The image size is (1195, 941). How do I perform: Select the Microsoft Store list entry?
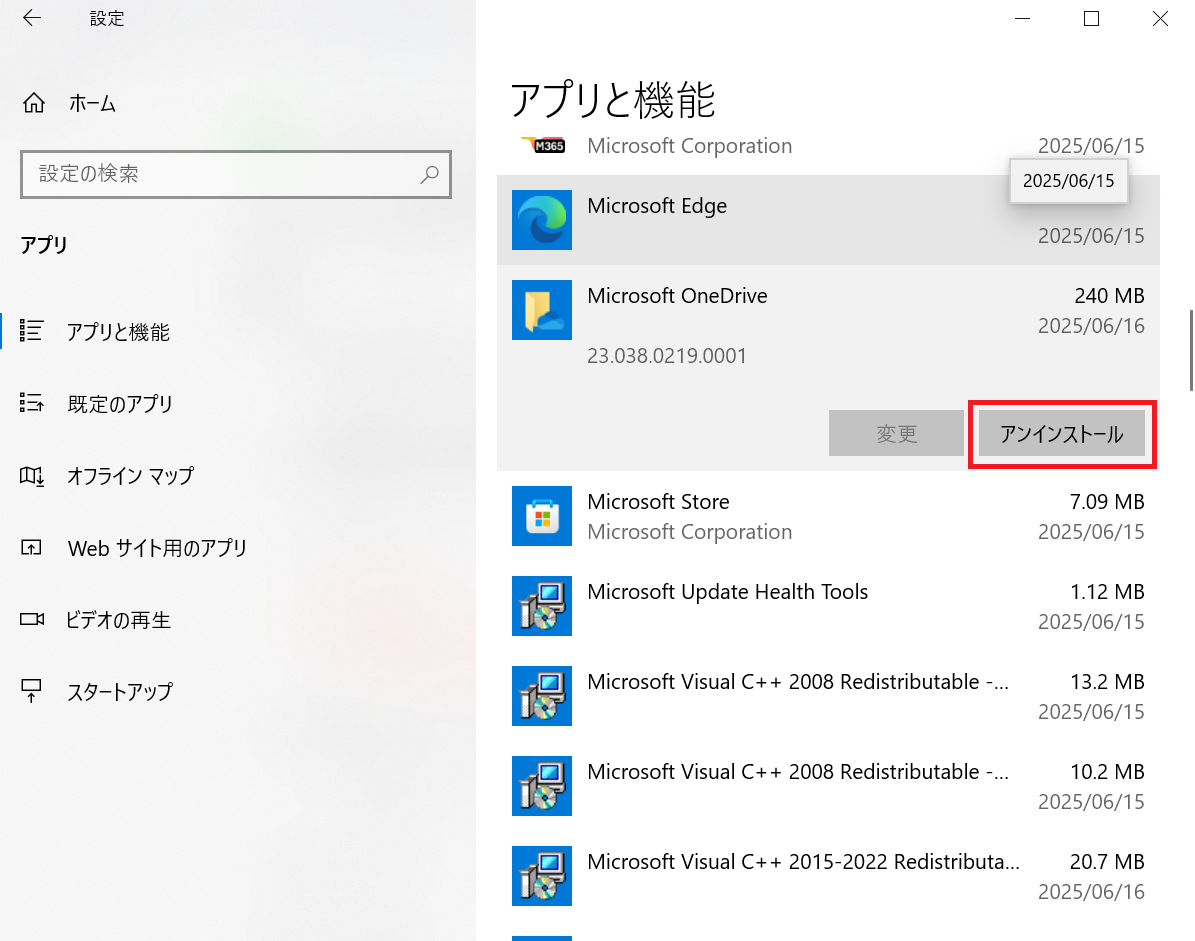click(828, 516)
